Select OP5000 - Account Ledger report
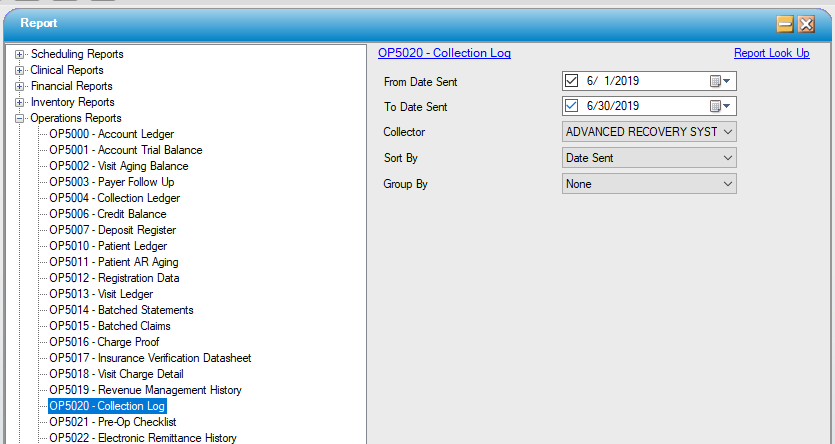This screenshot has width=835, height=444. click(x=111, y=134)
